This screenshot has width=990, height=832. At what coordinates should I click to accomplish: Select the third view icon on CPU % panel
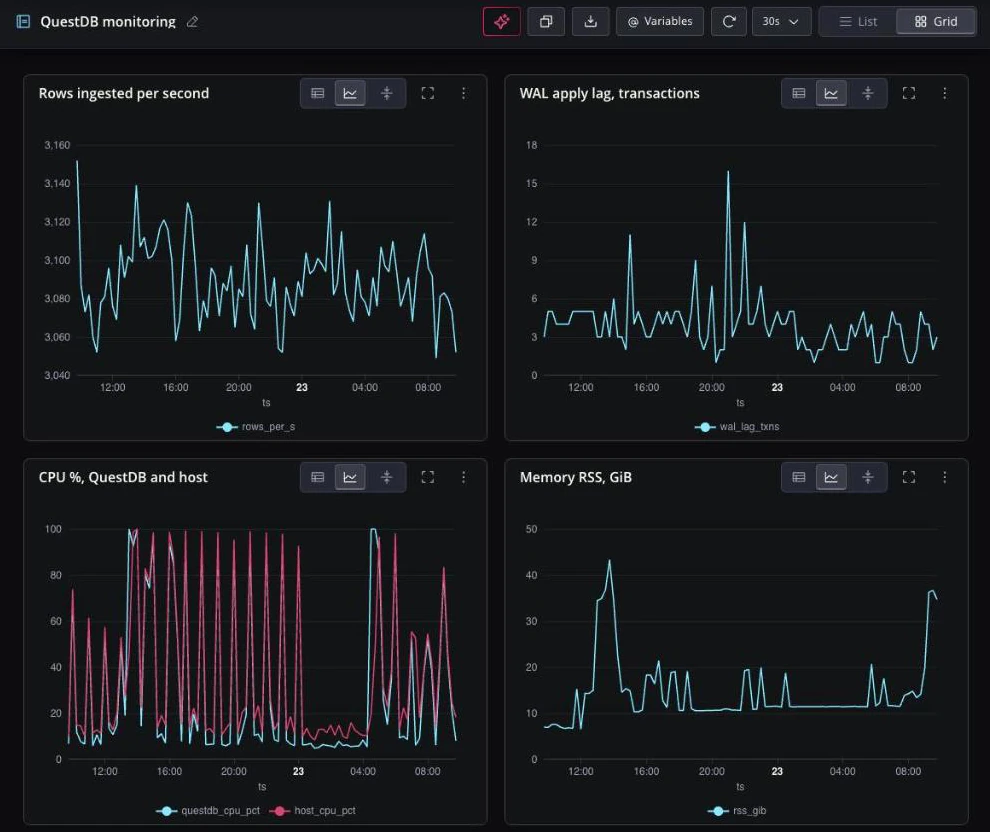[x=386, y=477]
